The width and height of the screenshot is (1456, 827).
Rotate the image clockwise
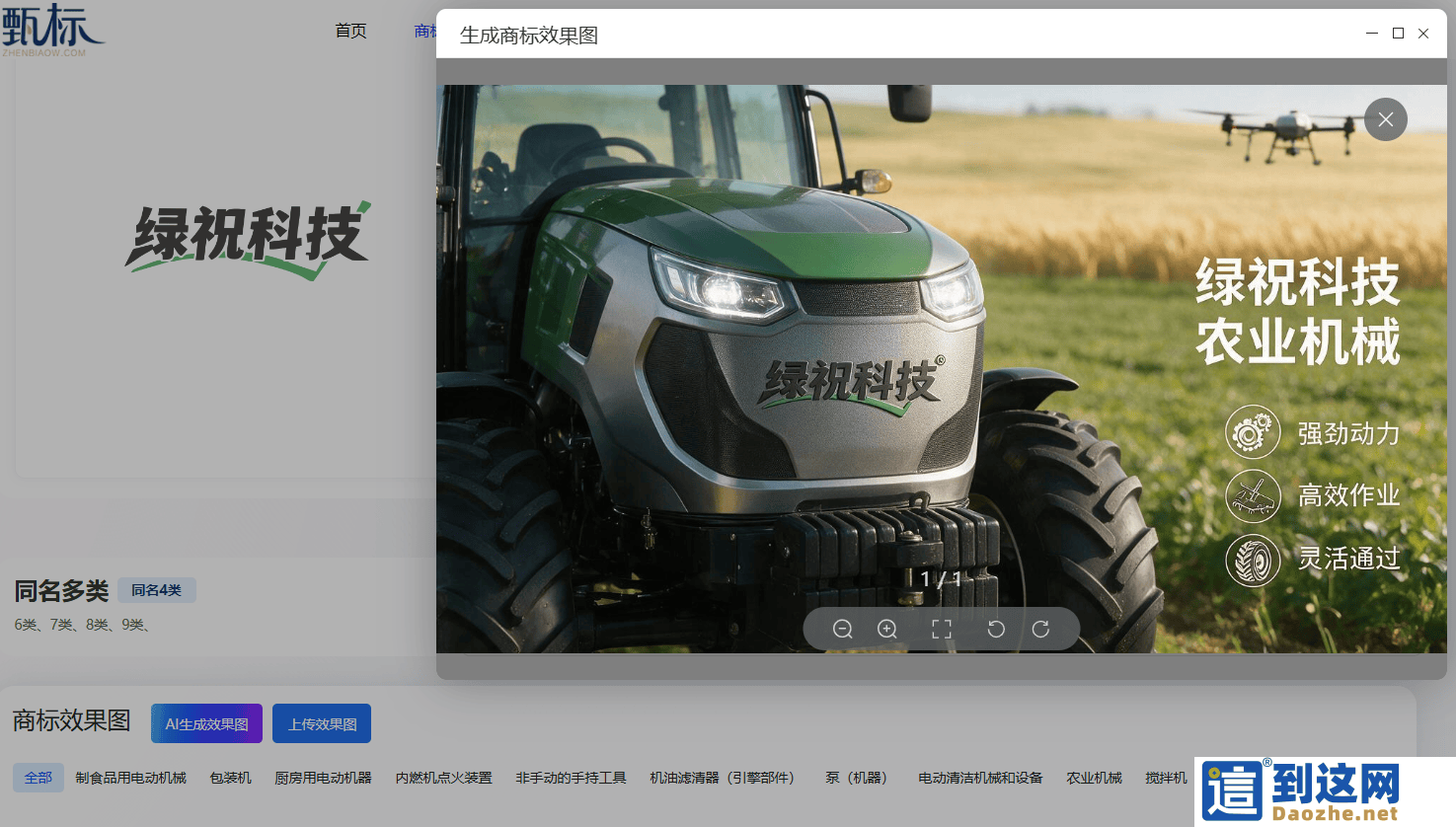point(1040,630)
